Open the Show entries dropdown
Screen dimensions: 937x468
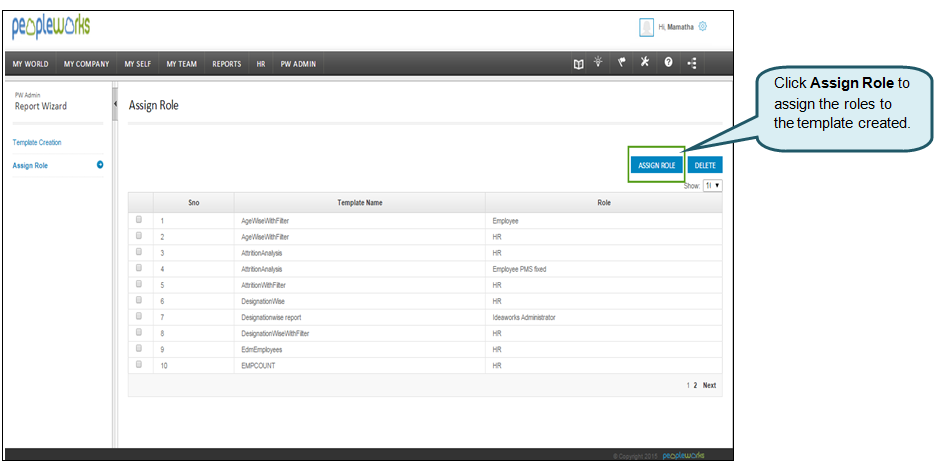point(712,186)
